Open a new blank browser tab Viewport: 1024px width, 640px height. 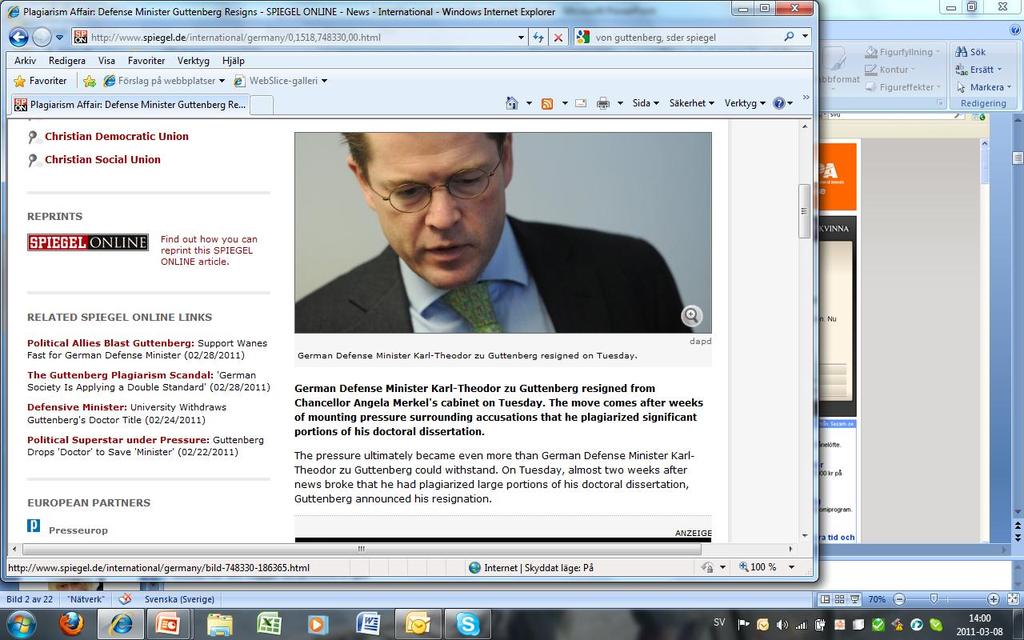[262, 104]
